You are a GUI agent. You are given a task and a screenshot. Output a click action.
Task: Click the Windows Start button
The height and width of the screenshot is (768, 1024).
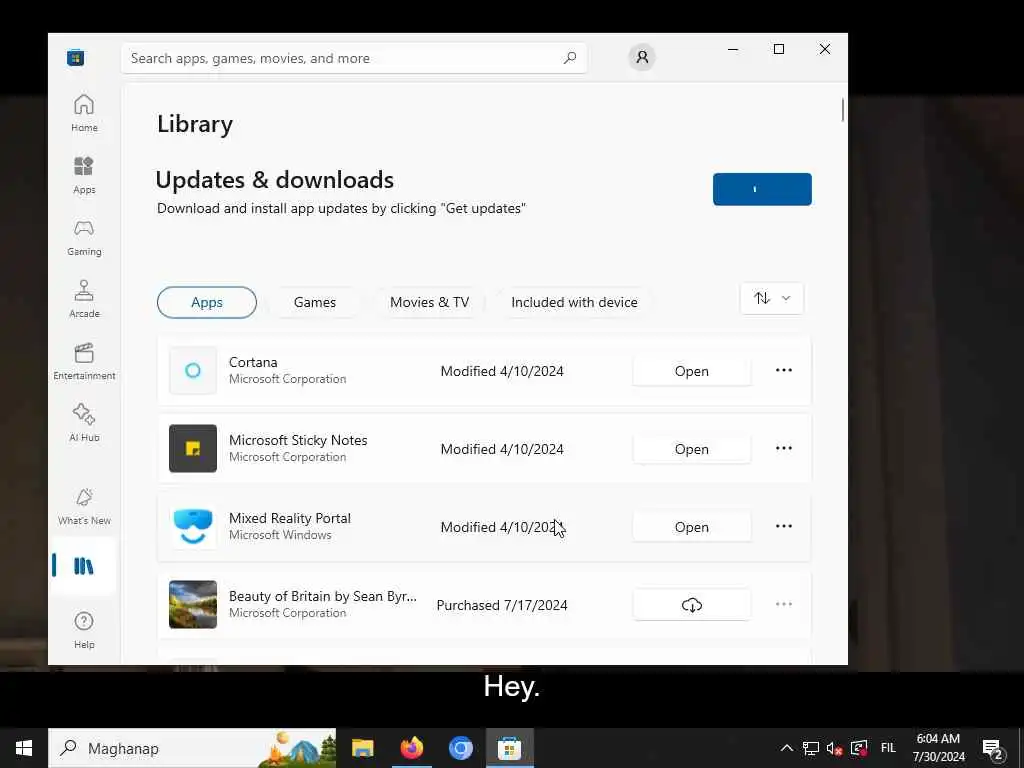coord(24,748)
